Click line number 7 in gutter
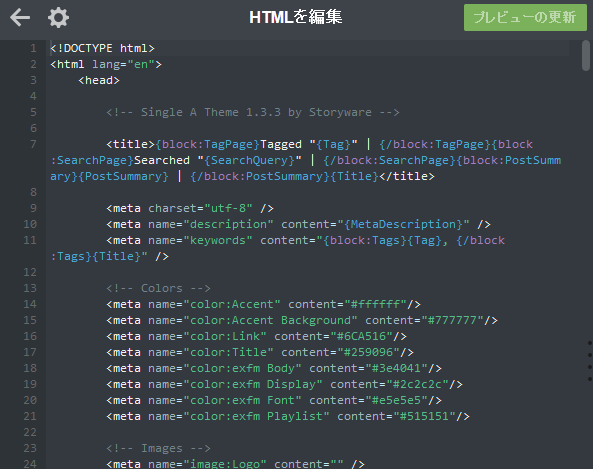 (33, 144)
